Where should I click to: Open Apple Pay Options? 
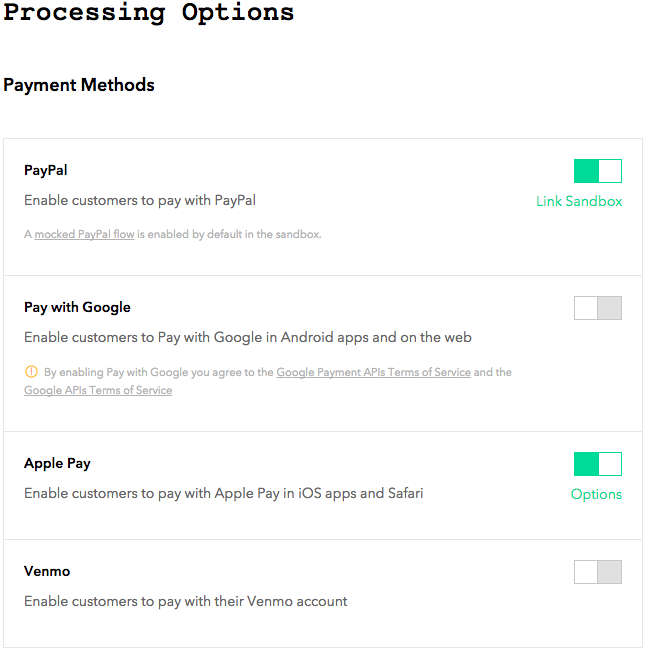[596, 494]
